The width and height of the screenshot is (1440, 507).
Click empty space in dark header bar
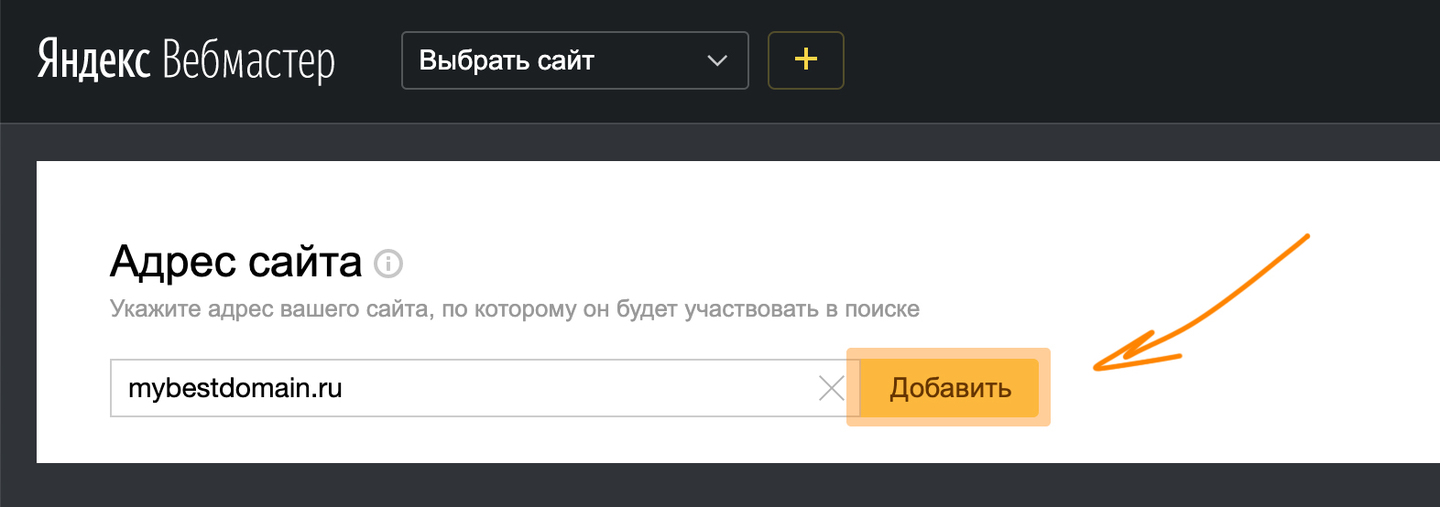[x=1100, y=61]
